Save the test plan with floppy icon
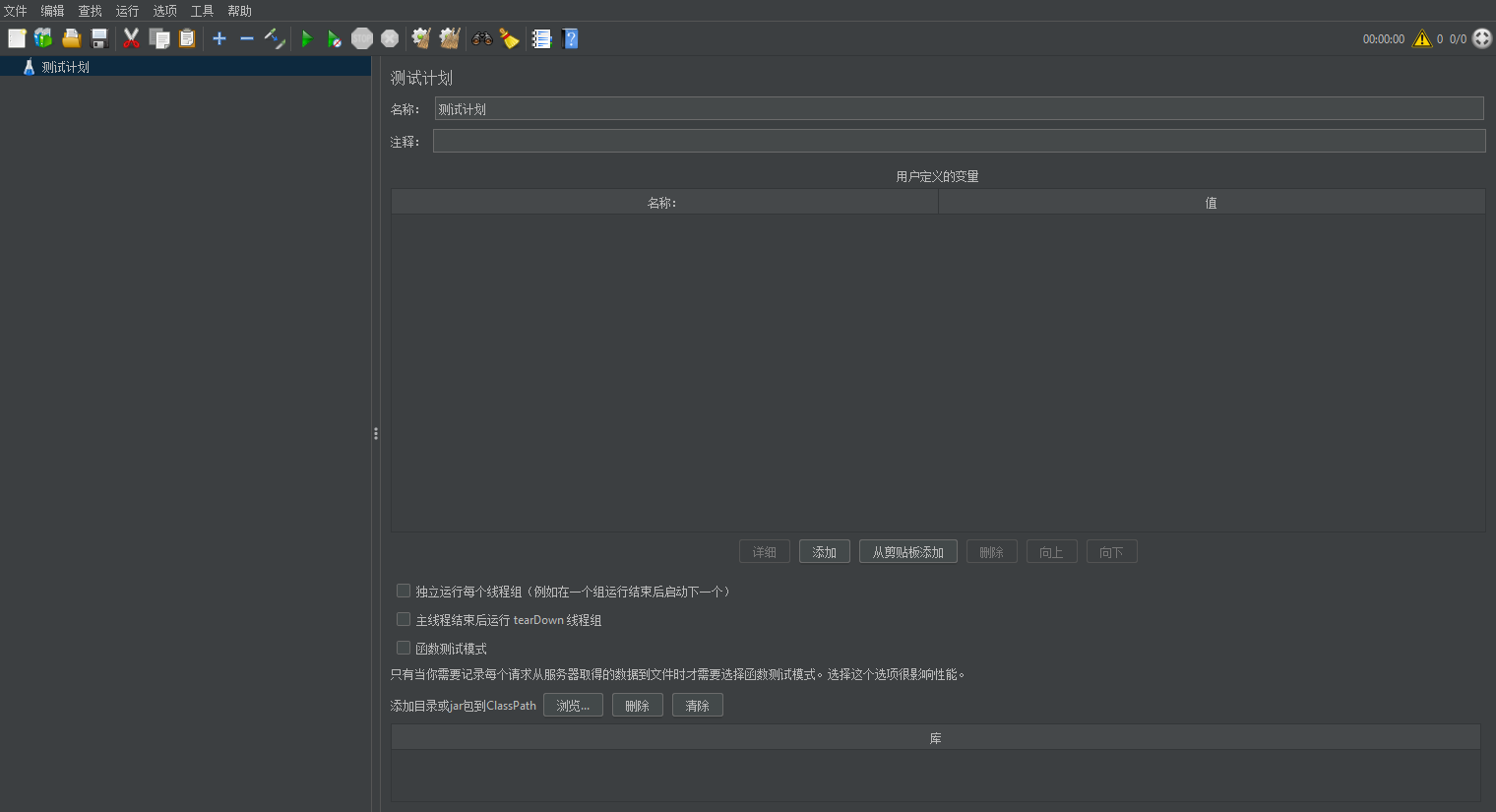 click(x=99, y=38)
